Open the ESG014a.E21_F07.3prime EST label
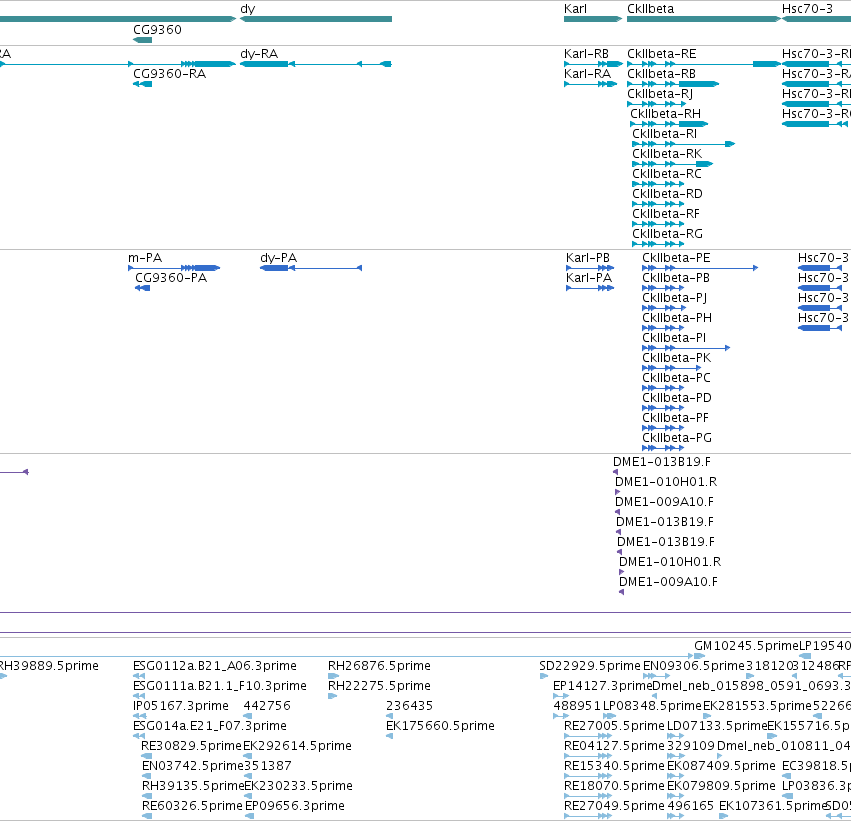 (209, 726)
